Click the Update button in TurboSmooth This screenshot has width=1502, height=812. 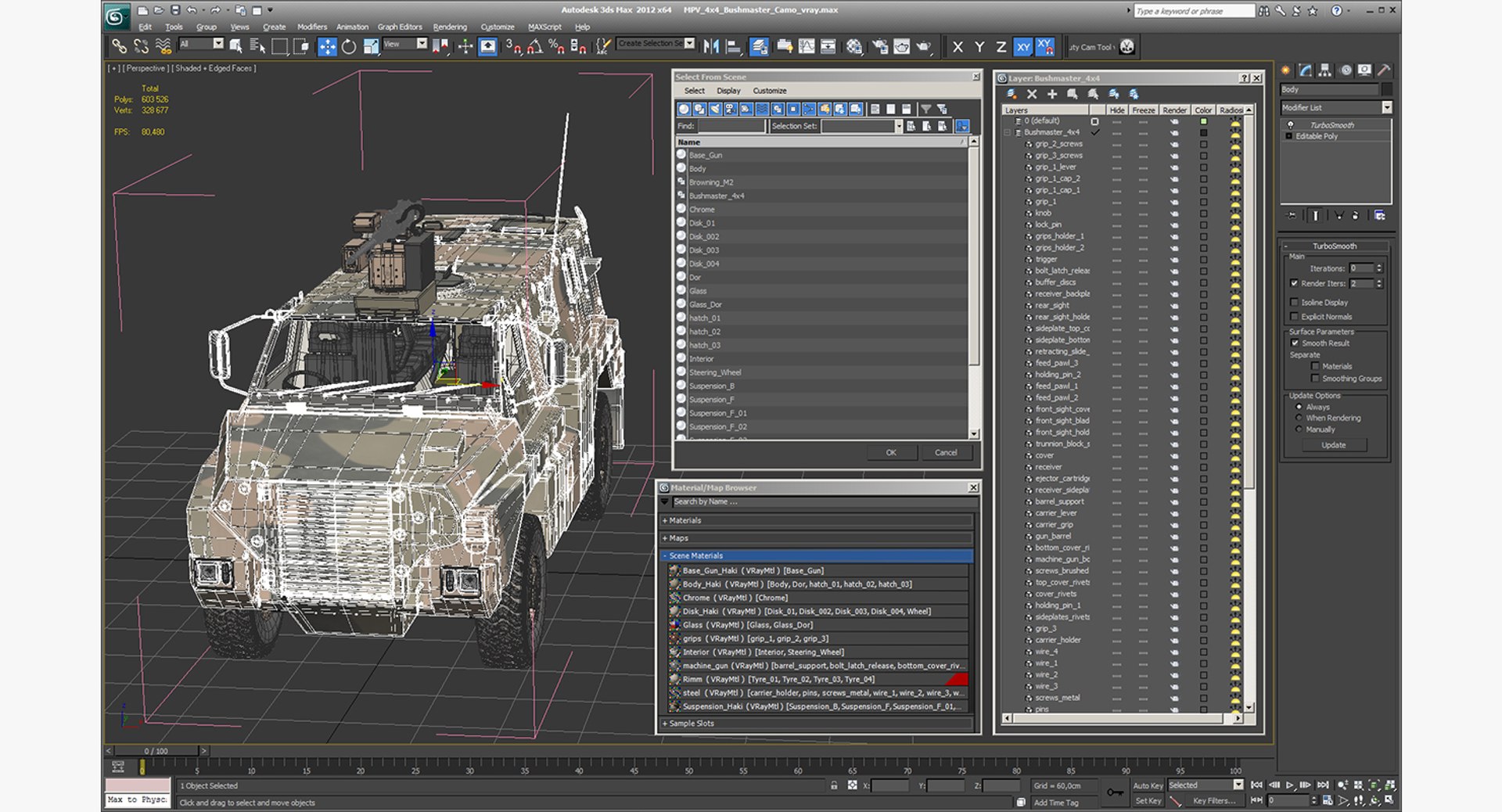[1334, 445]
